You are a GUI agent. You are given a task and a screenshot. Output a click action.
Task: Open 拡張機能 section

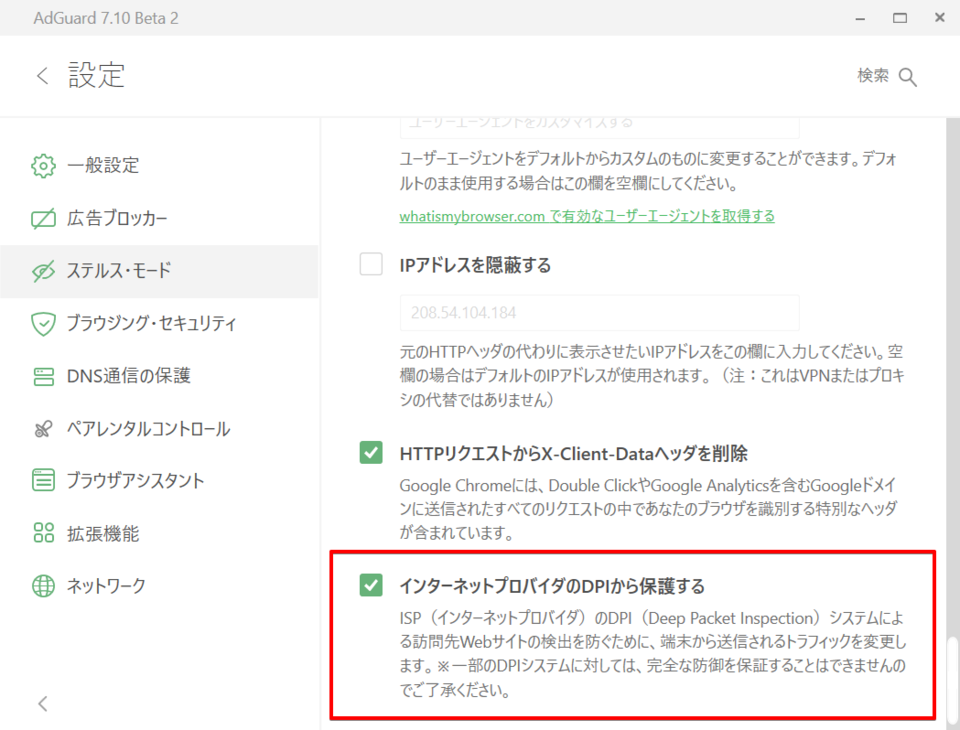click(159, 533)
